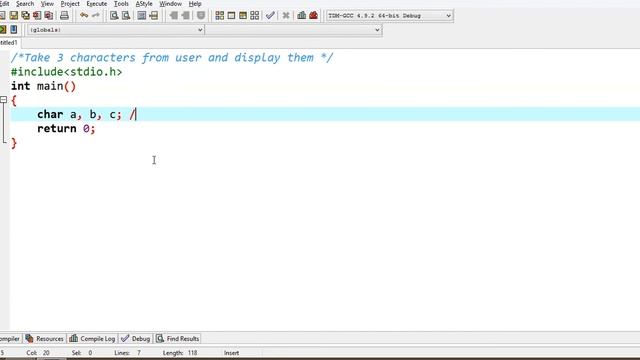Open the AStyle menu
The width and height of the screenshot is (640, 360).
[144, 4]
